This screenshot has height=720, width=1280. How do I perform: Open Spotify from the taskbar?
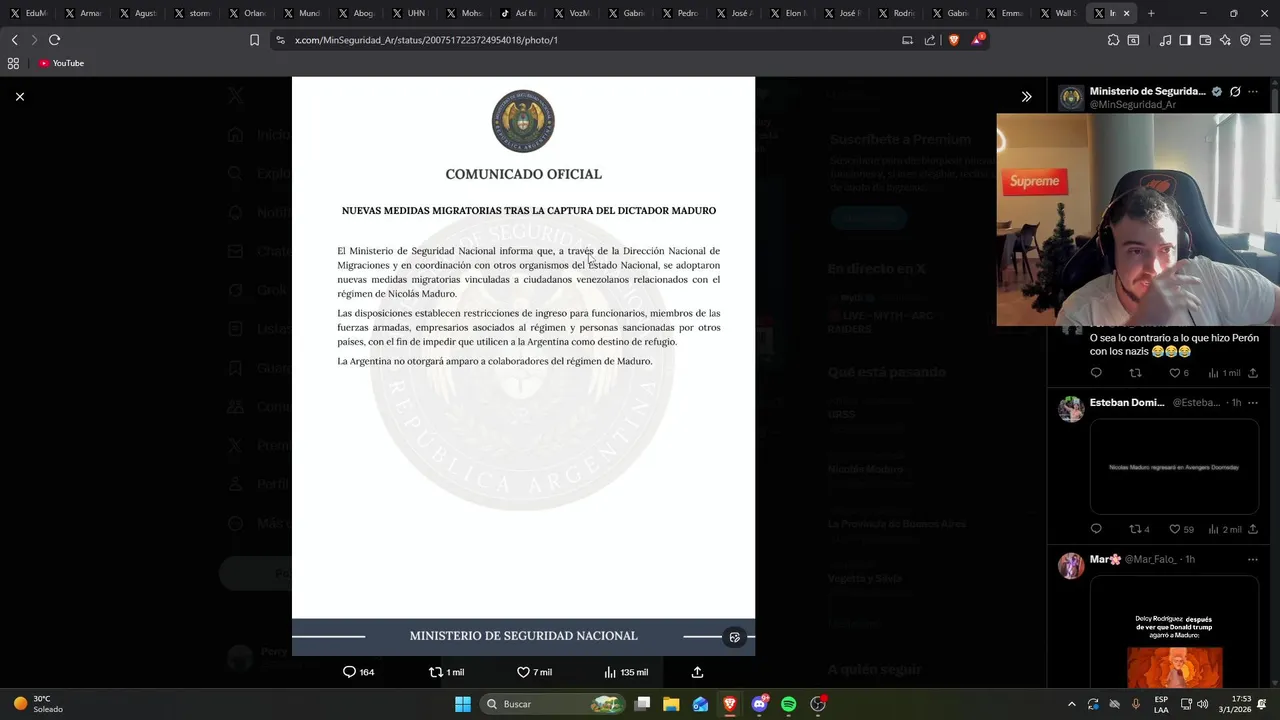(x=788, y=704)
